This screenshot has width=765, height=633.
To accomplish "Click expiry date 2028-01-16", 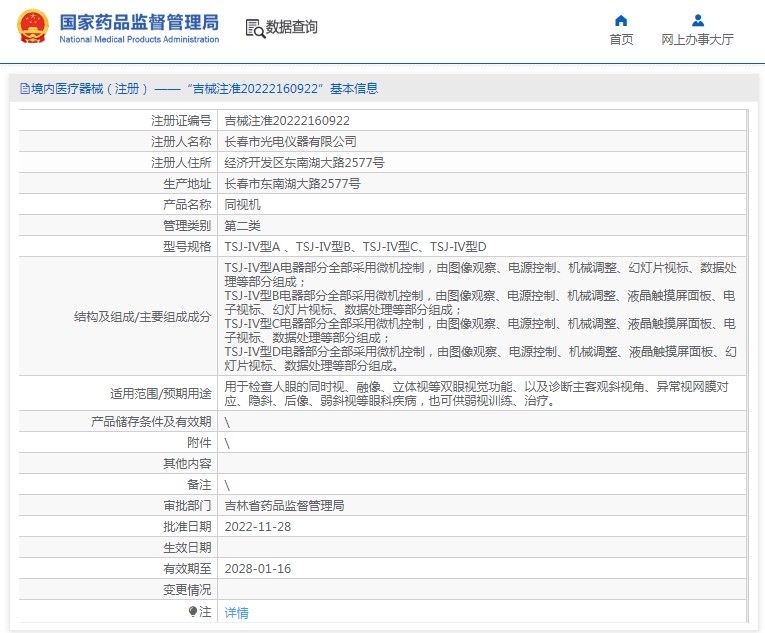I will click(x=258, y=568).
